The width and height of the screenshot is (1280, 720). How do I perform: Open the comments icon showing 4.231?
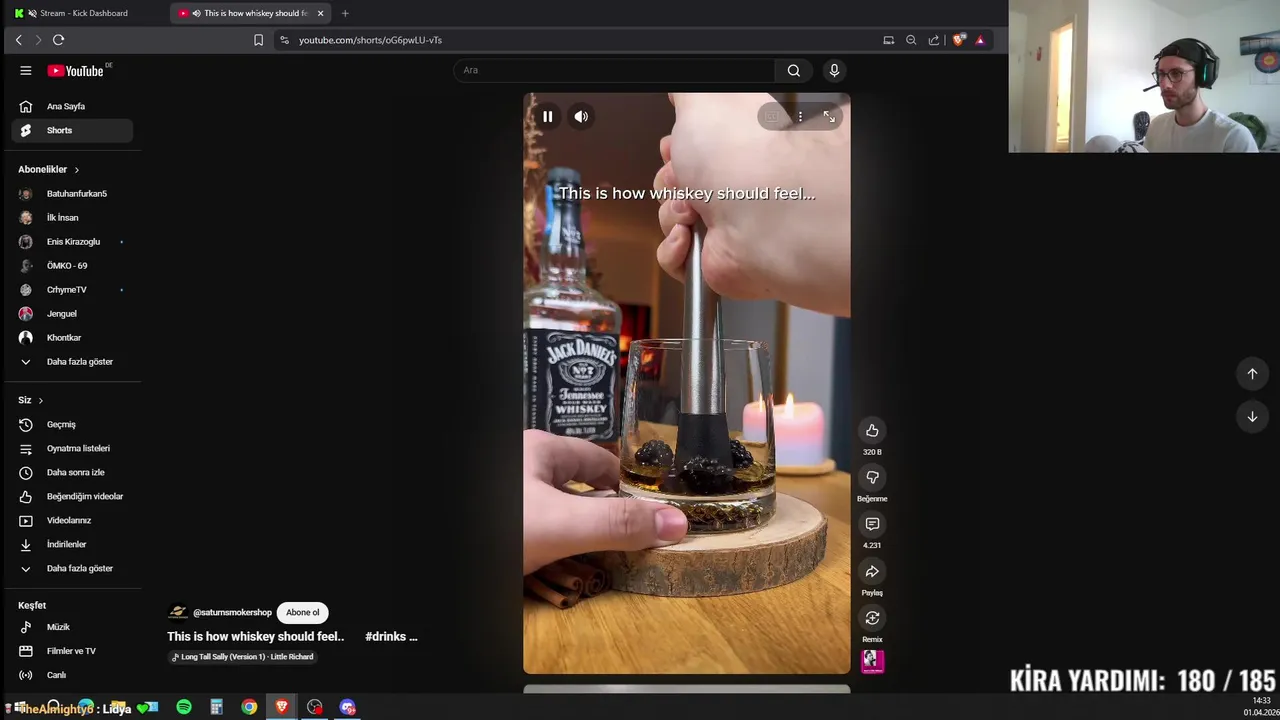coord(872,524)
